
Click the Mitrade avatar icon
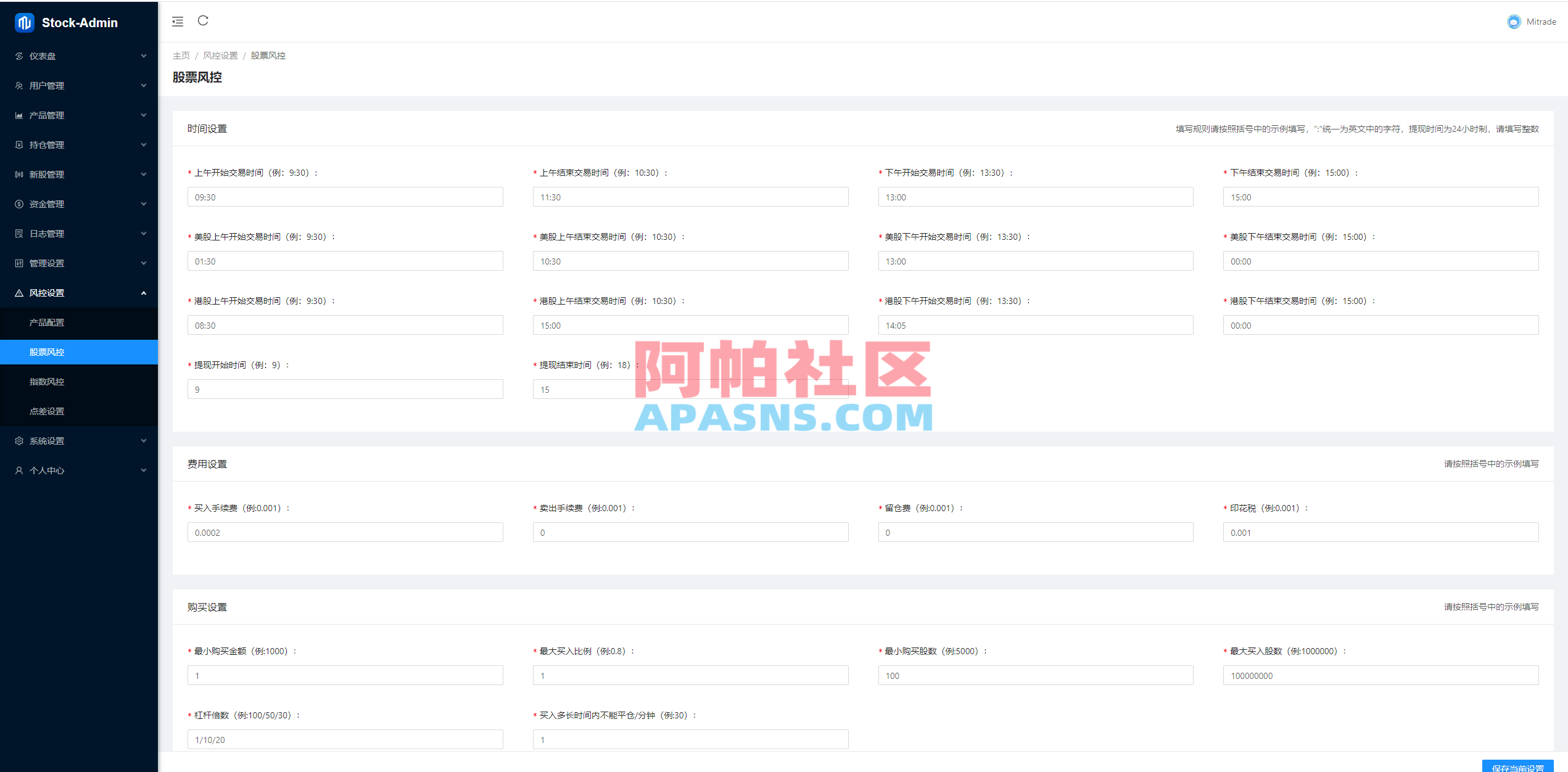click(x=1514, y=21)
